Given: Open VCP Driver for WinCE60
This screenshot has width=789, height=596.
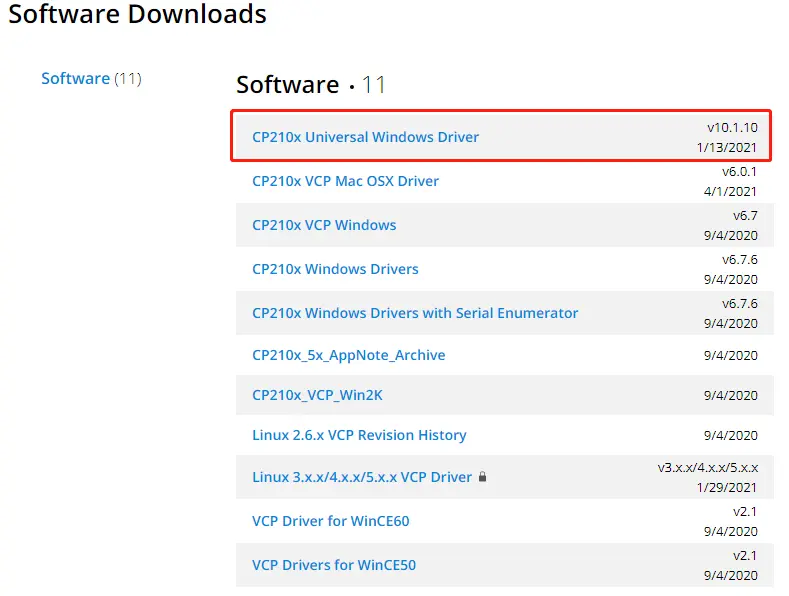Looking at the screenshot, I should [330, 521].
